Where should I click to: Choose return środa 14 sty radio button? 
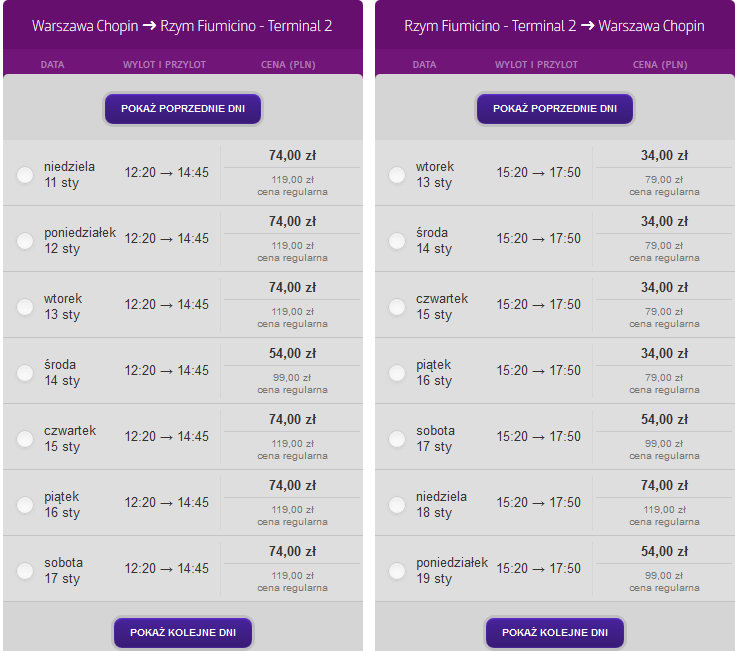pyautogui.click(x=397, y=241)
